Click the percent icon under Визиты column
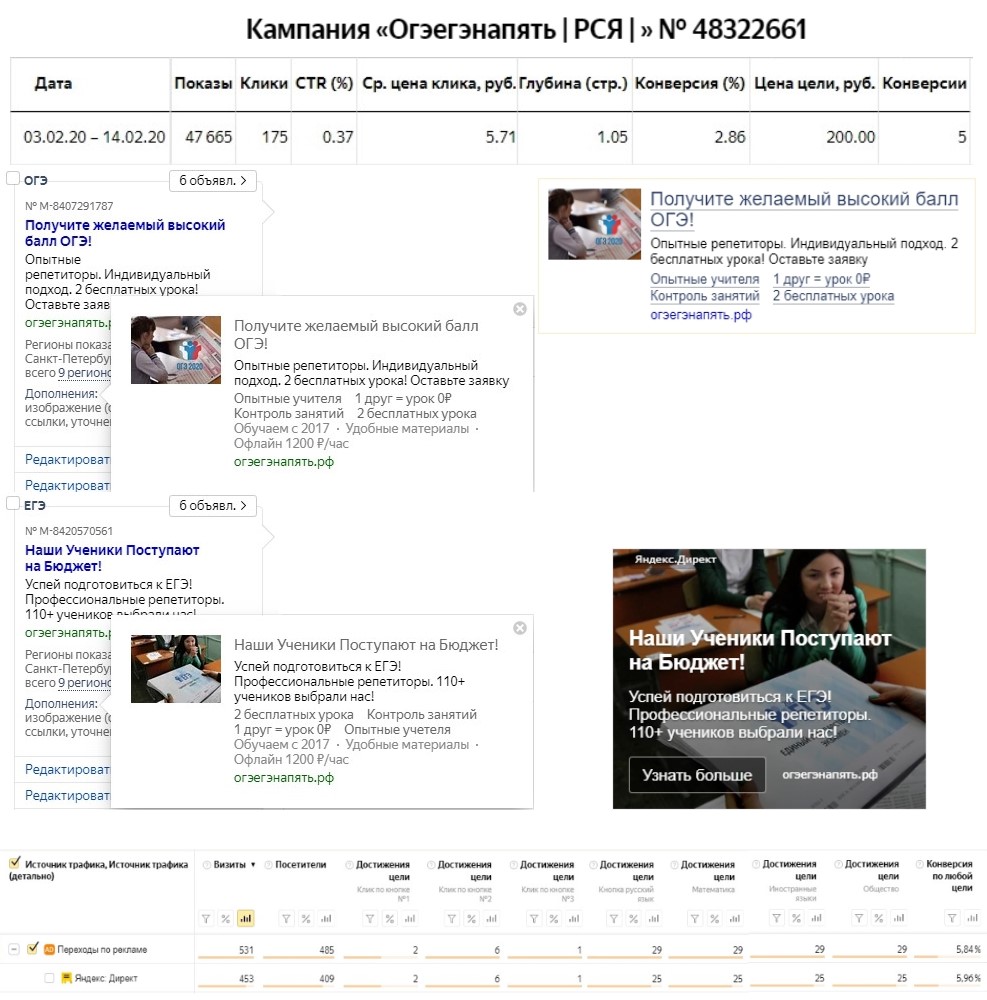 coord(225,919)
